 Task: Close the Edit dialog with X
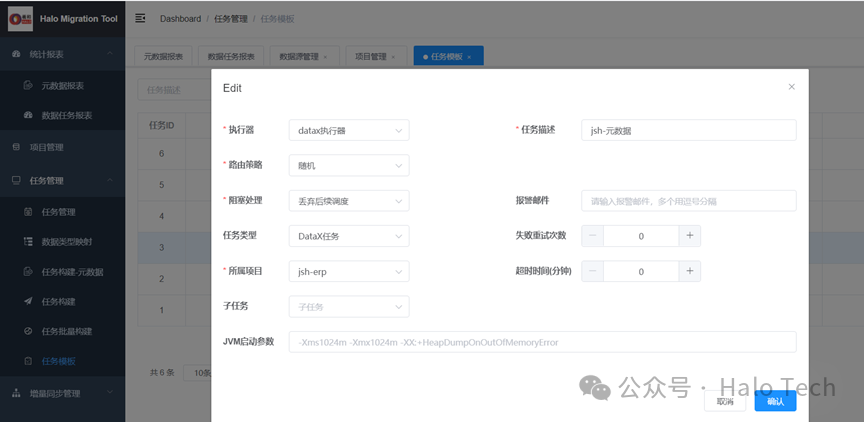791,86
